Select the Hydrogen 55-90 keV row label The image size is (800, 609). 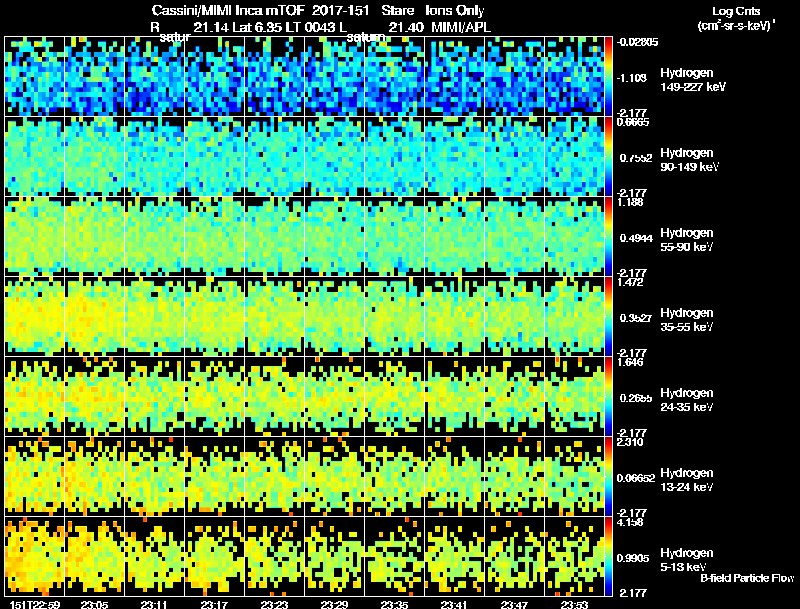[687, 240]
